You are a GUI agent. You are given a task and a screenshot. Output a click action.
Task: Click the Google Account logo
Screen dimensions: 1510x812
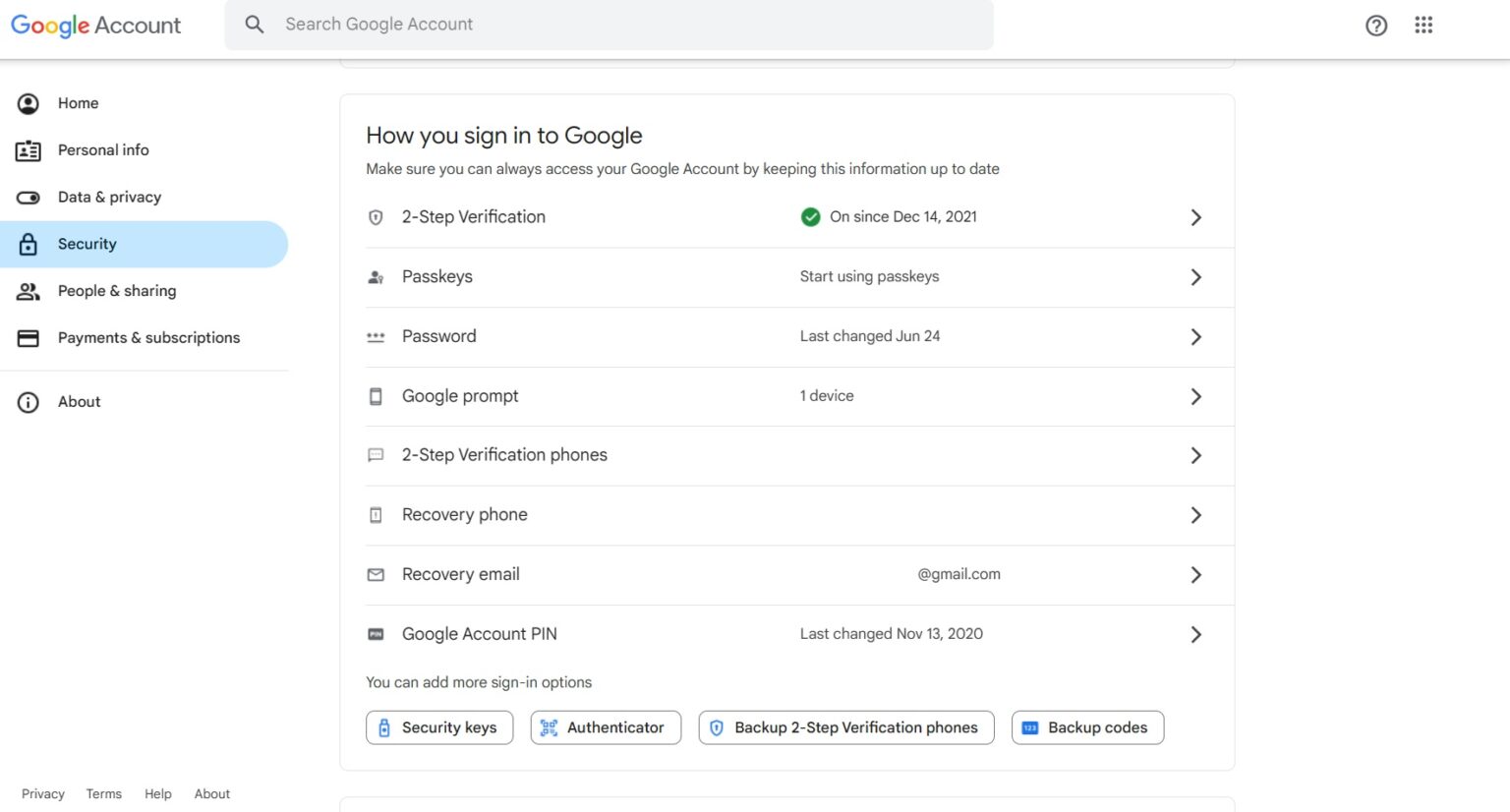point(94,25)
